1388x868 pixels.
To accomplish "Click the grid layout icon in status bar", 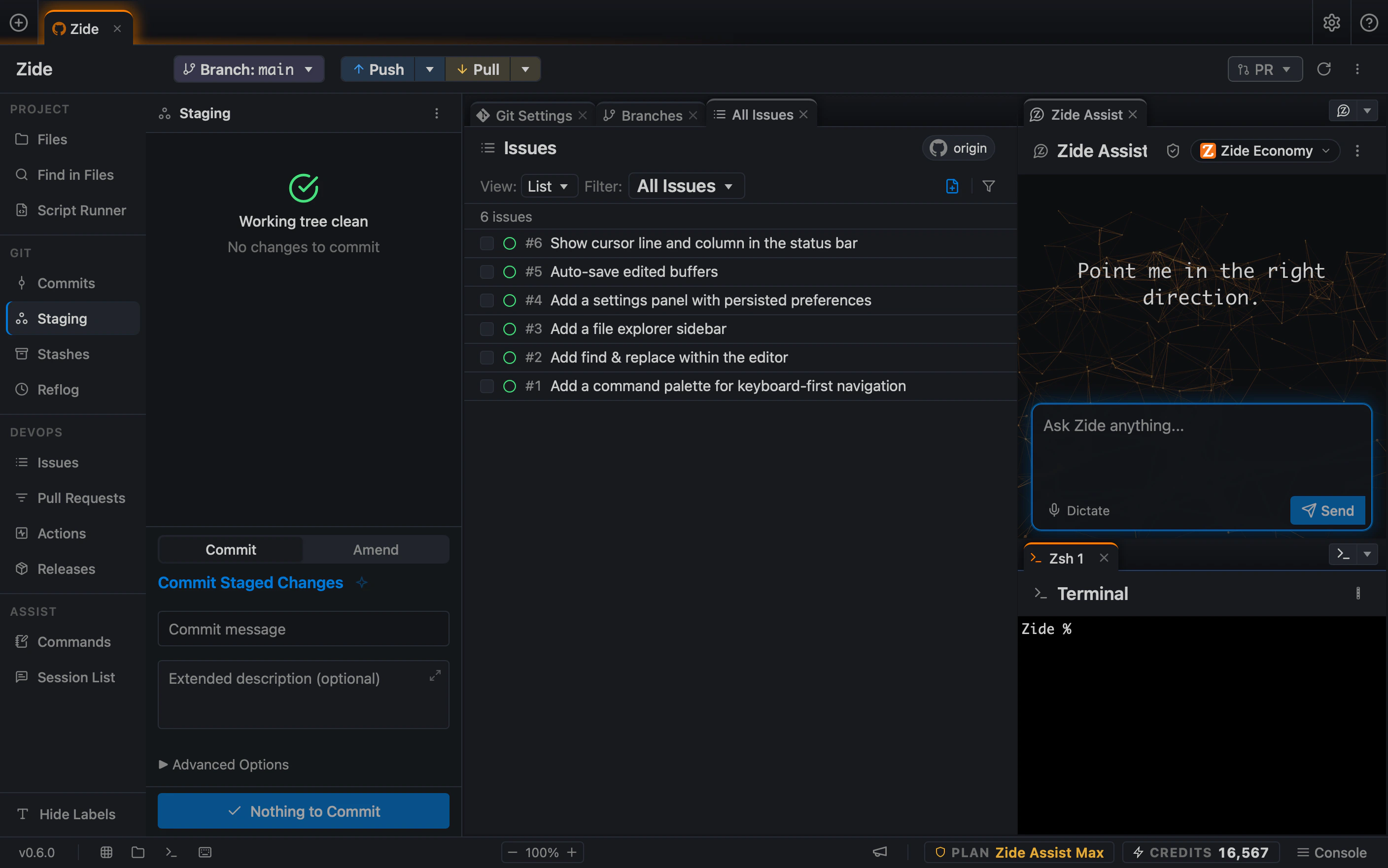I will click(106, 852).
